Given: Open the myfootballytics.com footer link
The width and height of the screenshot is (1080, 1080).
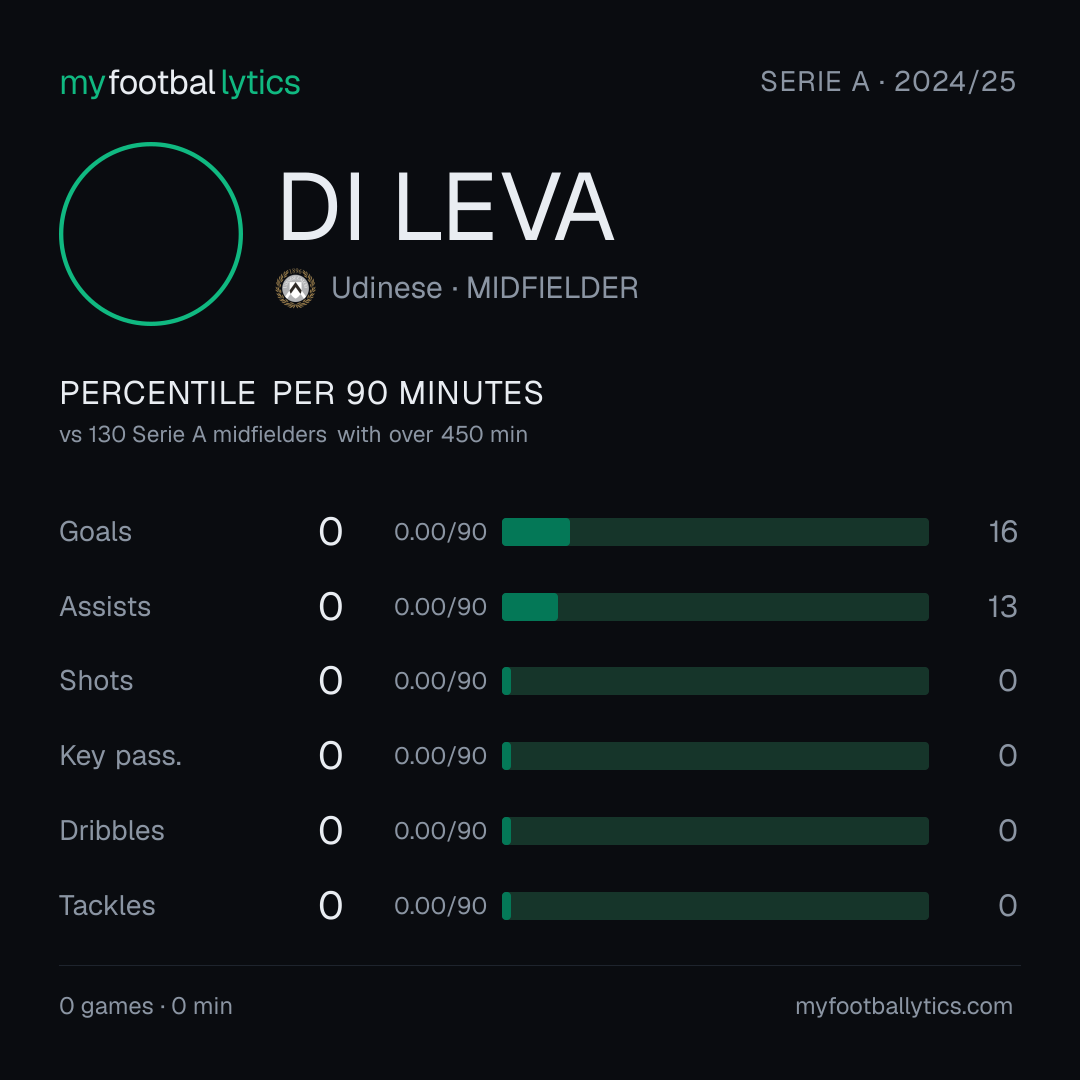Looking at the screenshot, I should pyautogui.click(x=904, y=1006).
